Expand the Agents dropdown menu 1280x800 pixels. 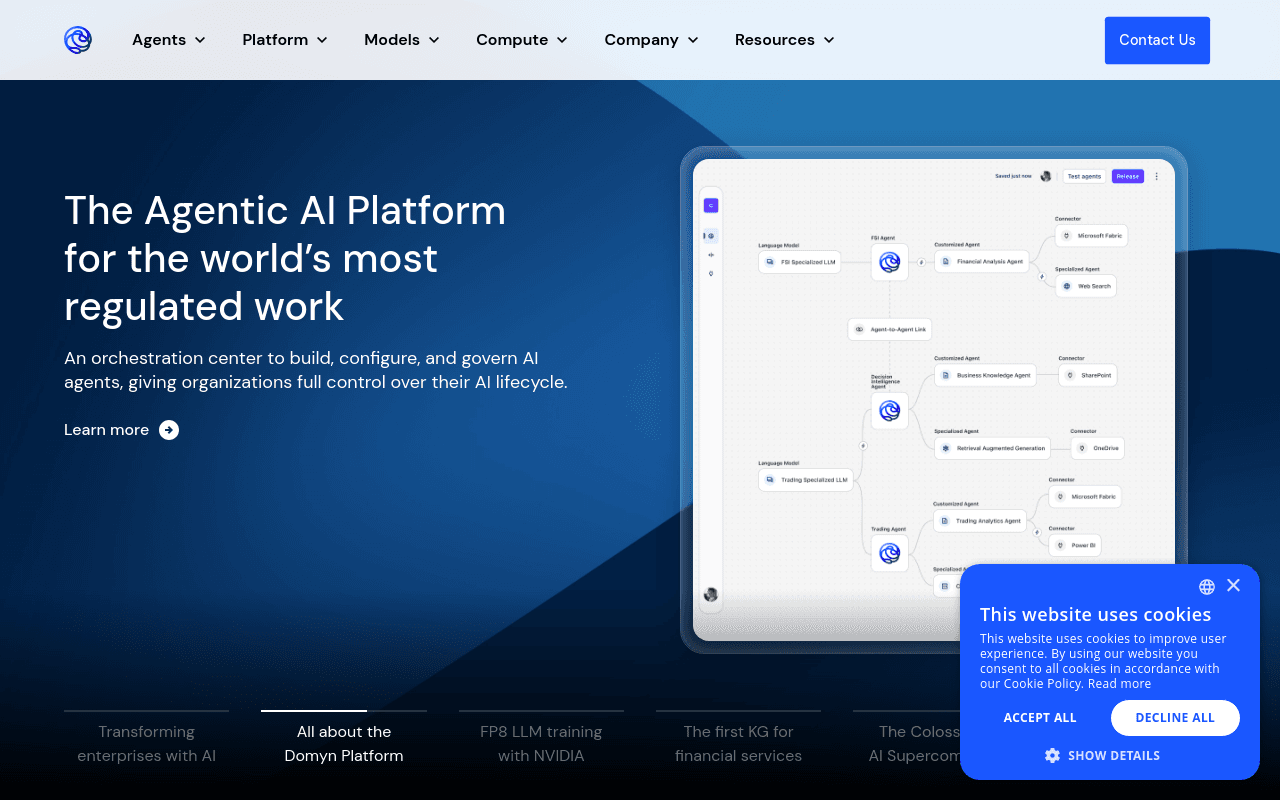[x=169, y=40]
